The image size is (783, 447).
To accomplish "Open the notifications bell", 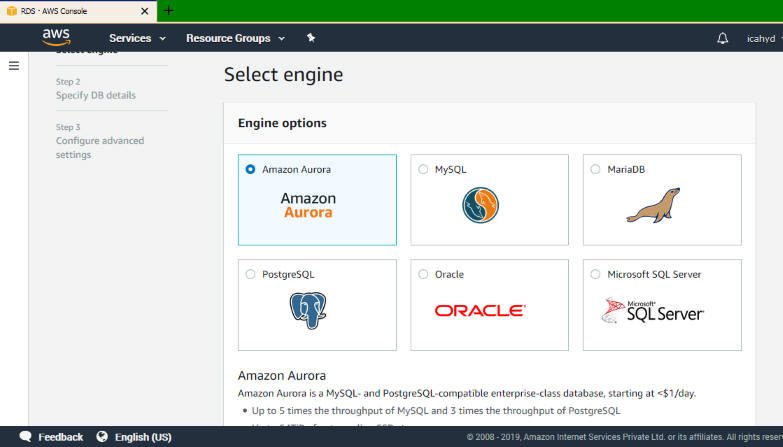I will tap(723, 38).
